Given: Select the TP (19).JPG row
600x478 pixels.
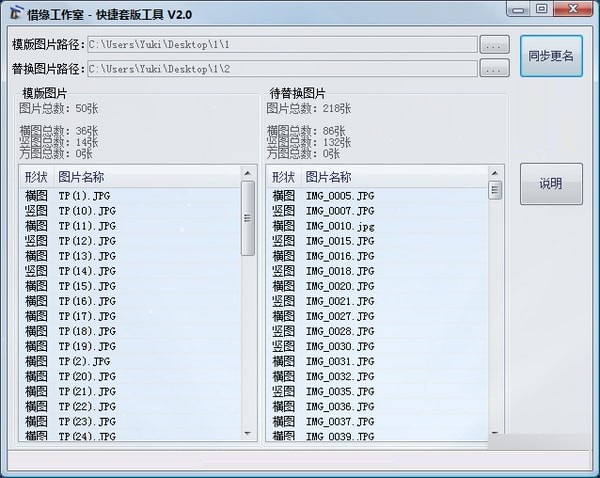Looking at the screenshot, I should click(x=130, y=346).
